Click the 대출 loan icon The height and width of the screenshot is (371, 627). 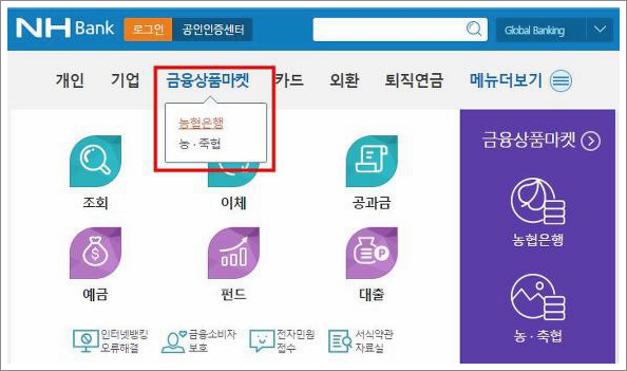pos(371,253)
